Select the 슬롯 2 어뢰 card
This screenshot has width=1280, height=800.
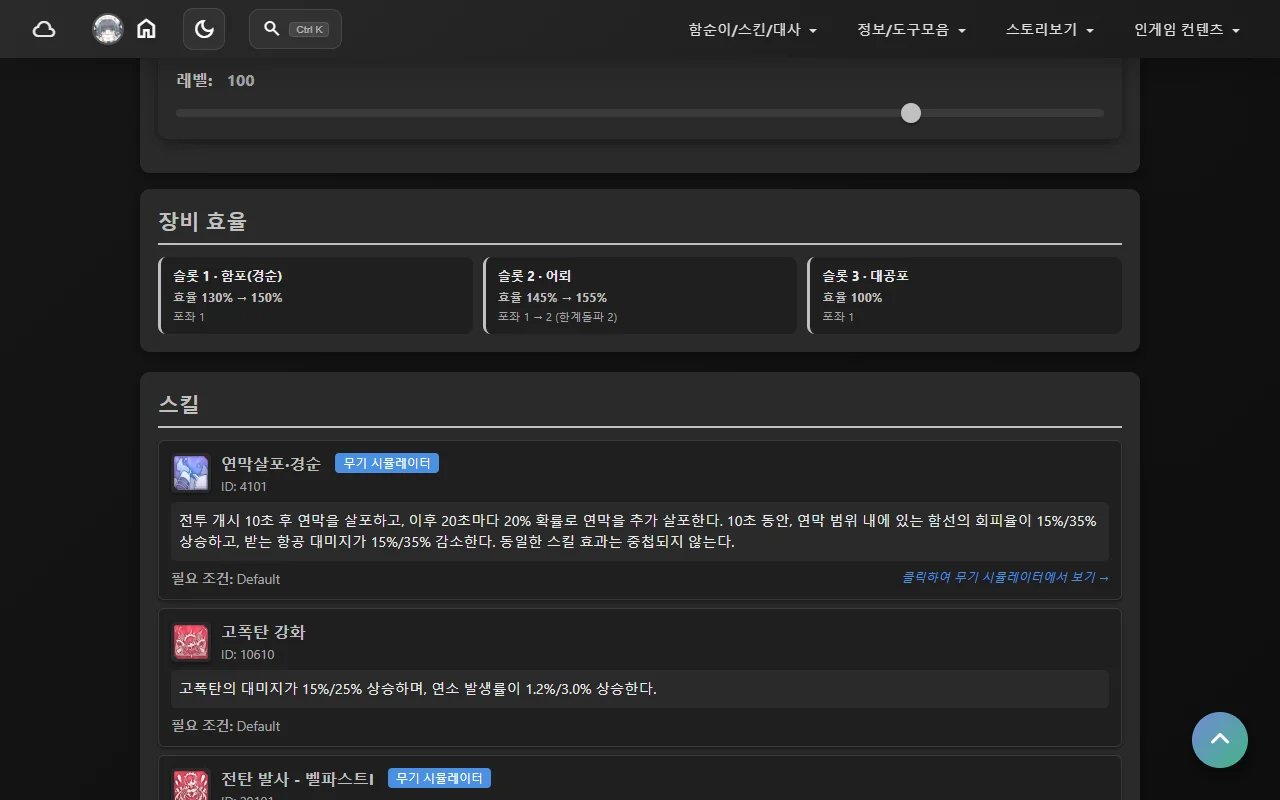pyautogui.click(x=640, y=296)
